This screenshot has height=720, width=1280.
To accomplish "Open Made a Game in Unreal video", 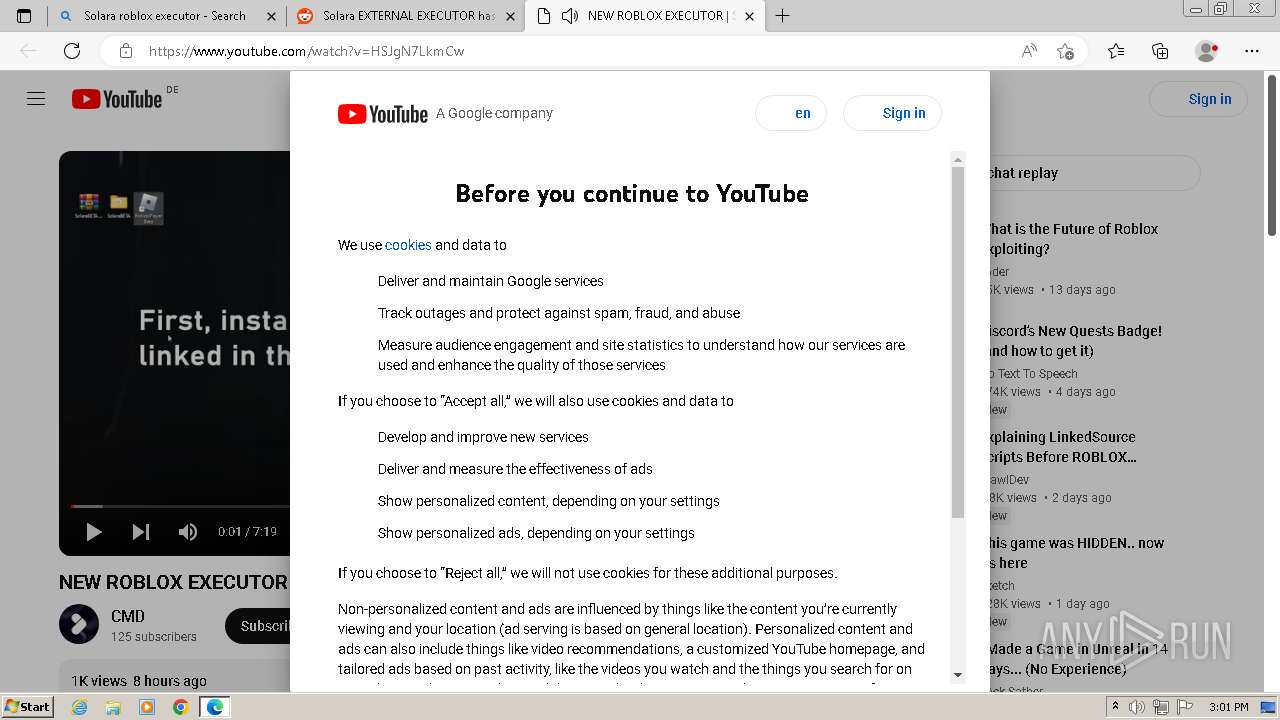I will click(1079, 659).
